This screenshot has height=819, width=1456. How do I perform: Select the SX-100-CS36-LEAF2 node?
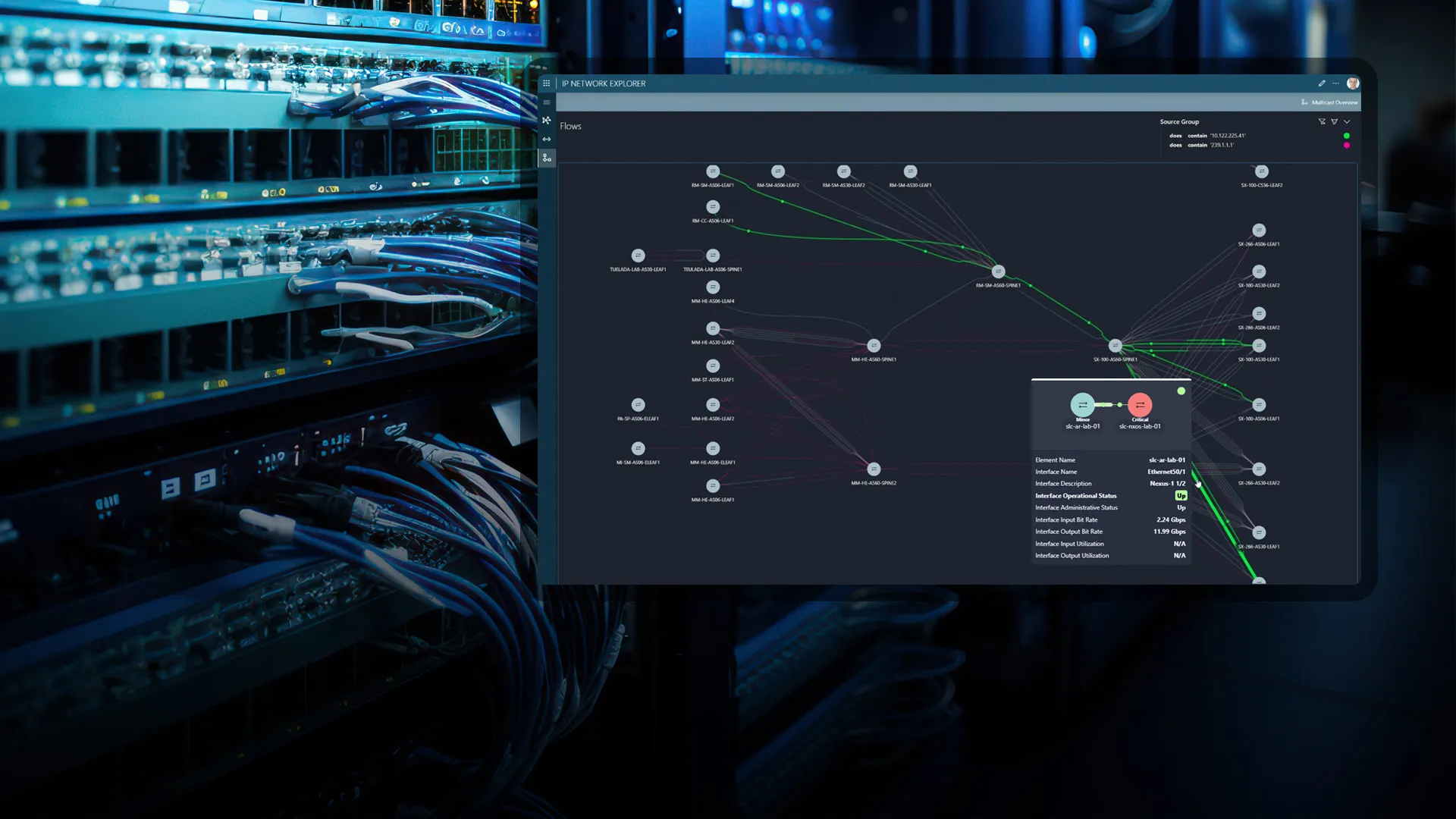1262,171
